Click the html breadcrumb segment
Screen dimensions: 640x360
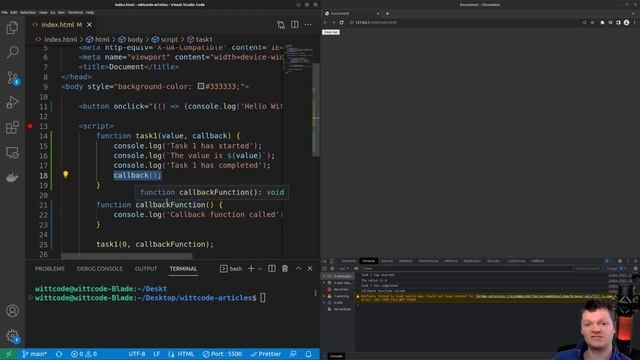pos(98,40)
